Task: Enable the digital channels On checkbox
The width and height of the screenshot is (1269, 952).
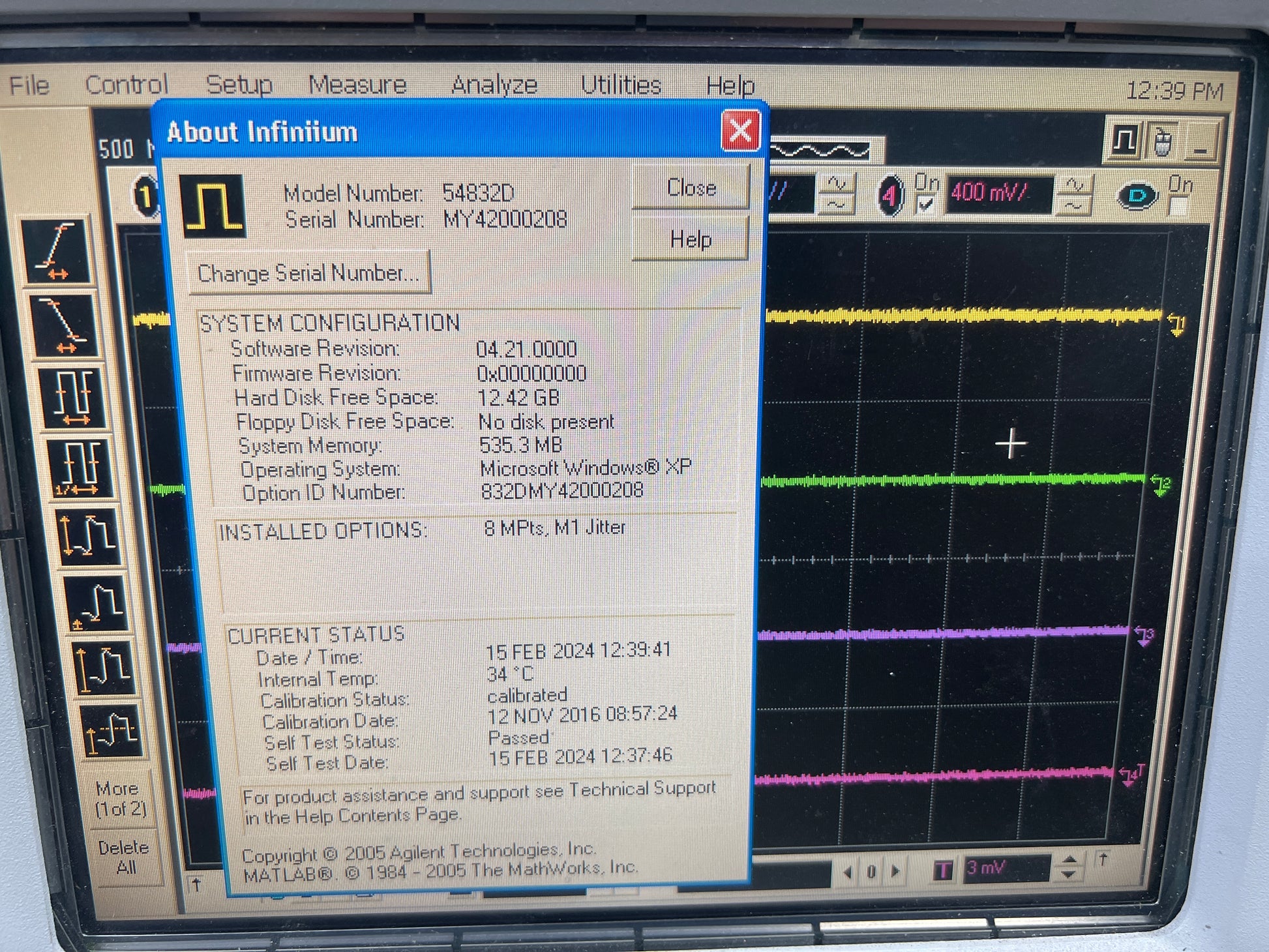Action: (1178, 206)
